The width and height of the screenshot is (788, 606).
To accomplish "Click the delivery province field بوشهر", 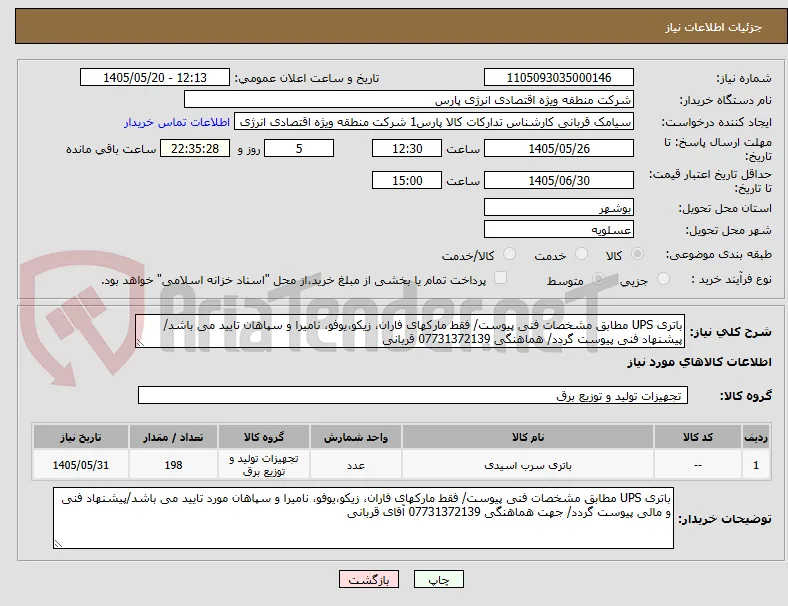I will click(559, 207).
